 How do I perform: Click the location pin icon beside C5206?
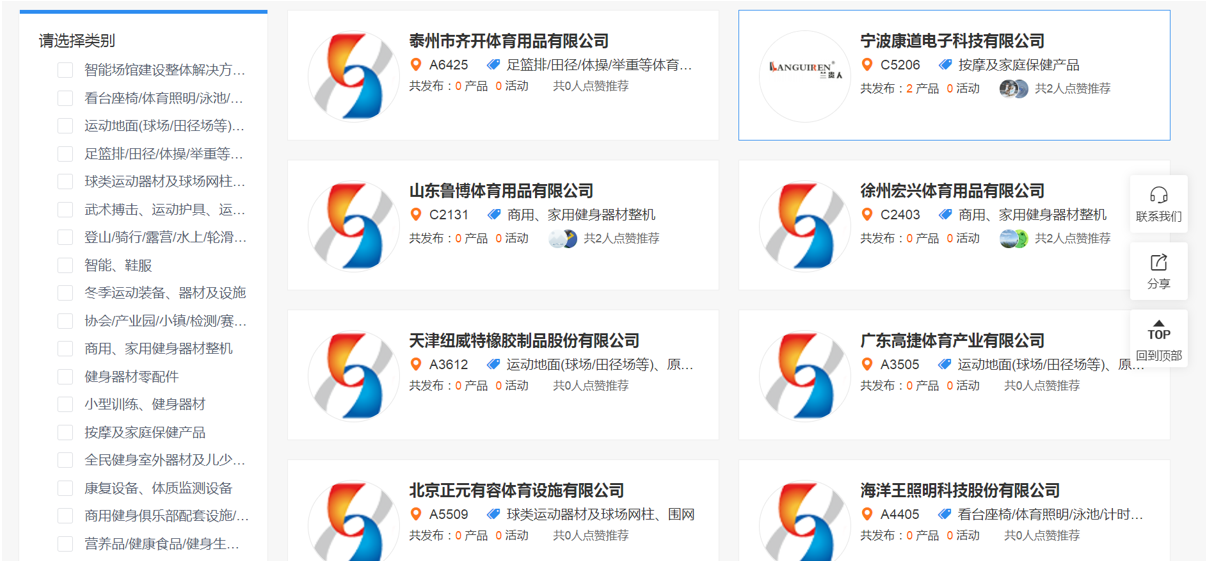[x=867, y=65]
